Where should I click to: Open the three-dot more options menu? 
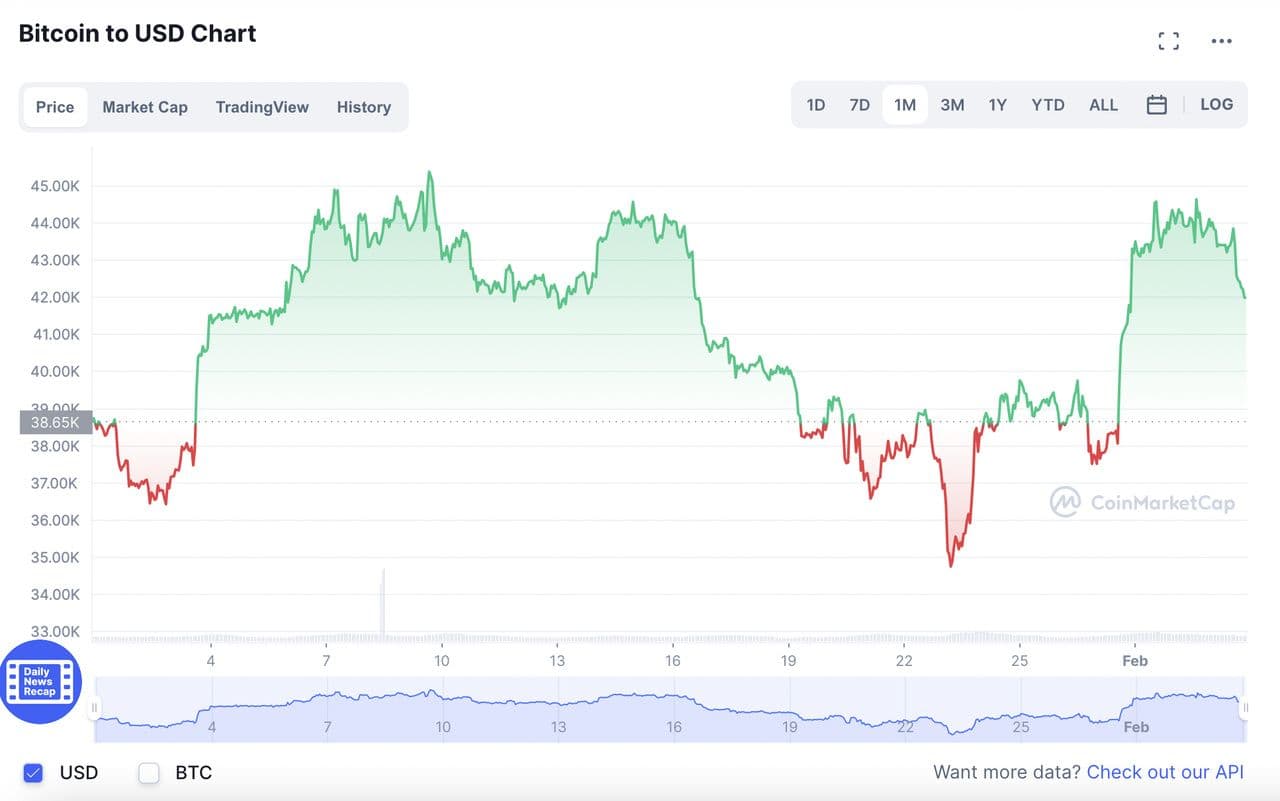point(1221,41)
